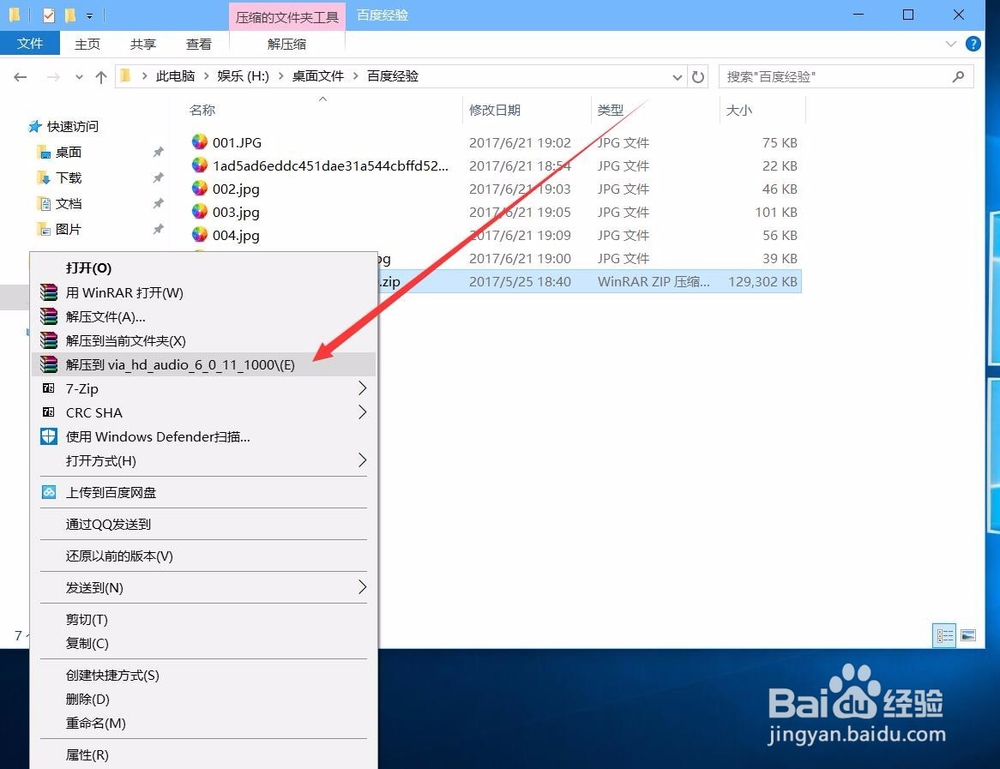Click the back navigation arrow
This screenshot has height=769, width=1000.
pos(20,76)
